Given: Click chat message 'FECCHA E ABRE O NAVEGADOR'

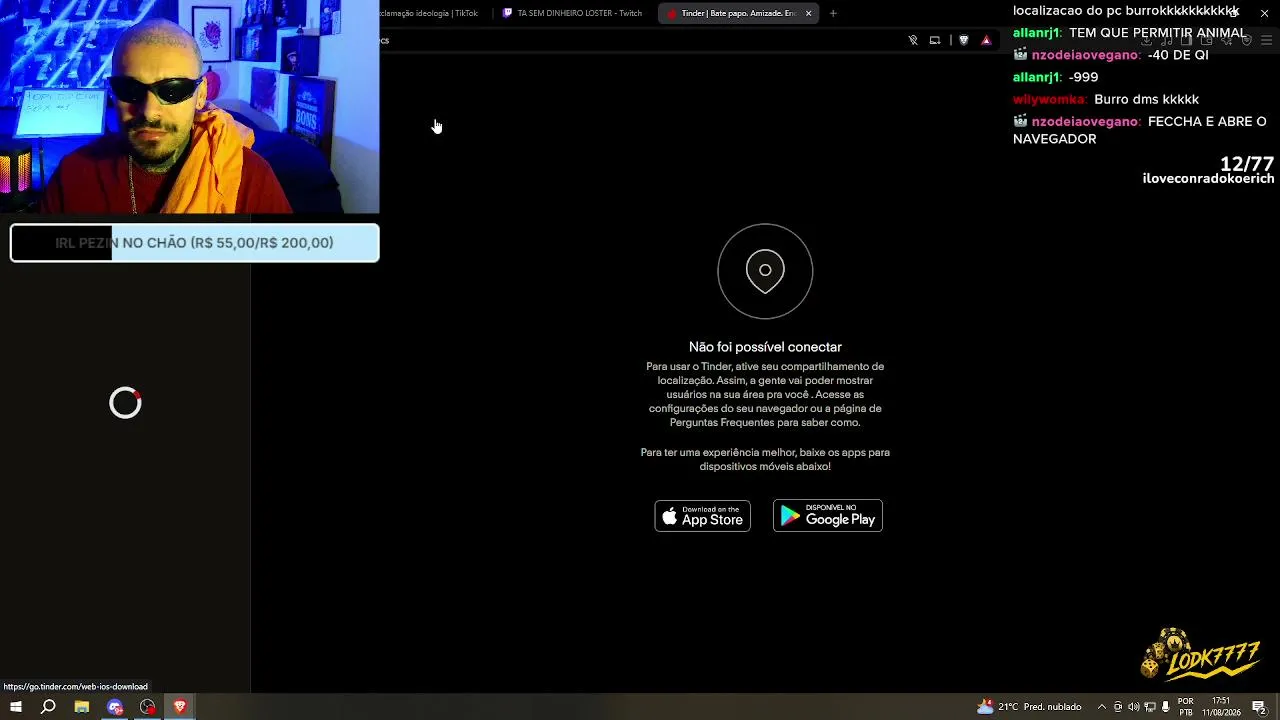Looking at the screenshot, I should pyautogui.click(x=1140, y=130).
